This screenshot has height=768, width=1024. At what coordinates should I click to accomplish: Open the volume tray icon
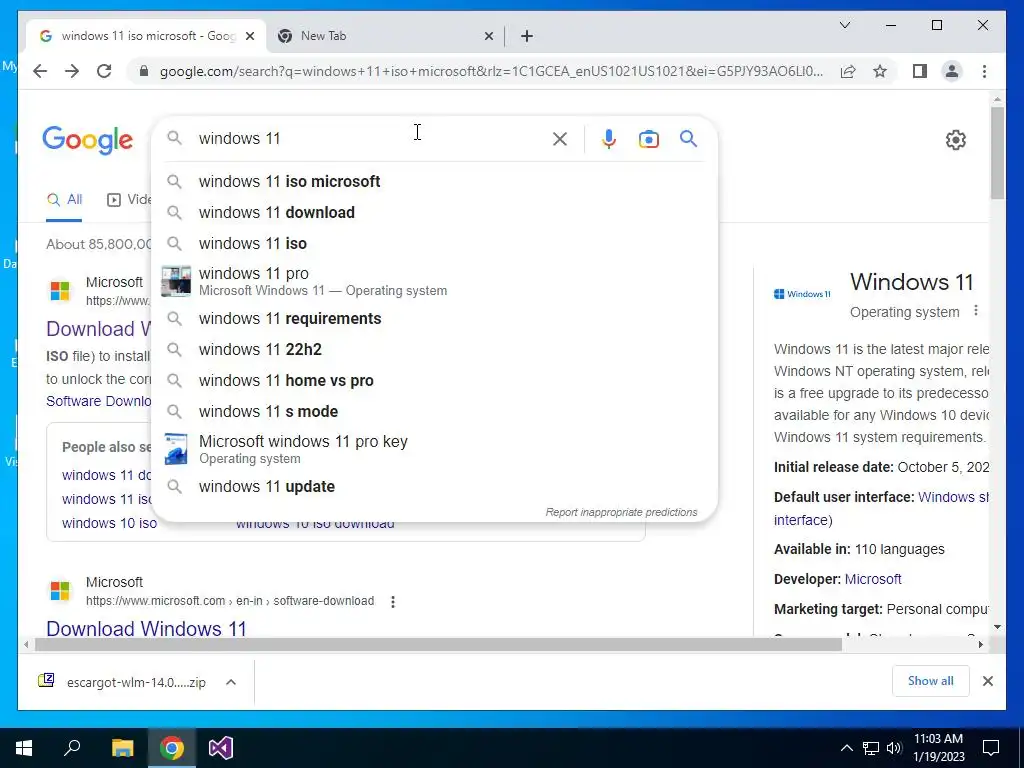click(894, 748)
